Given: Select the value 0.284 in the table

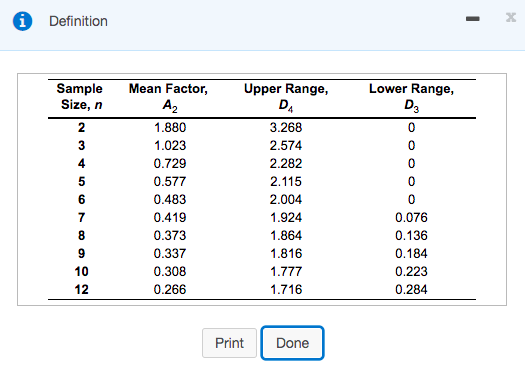Looking at the screenshot, I should point(411,290).
